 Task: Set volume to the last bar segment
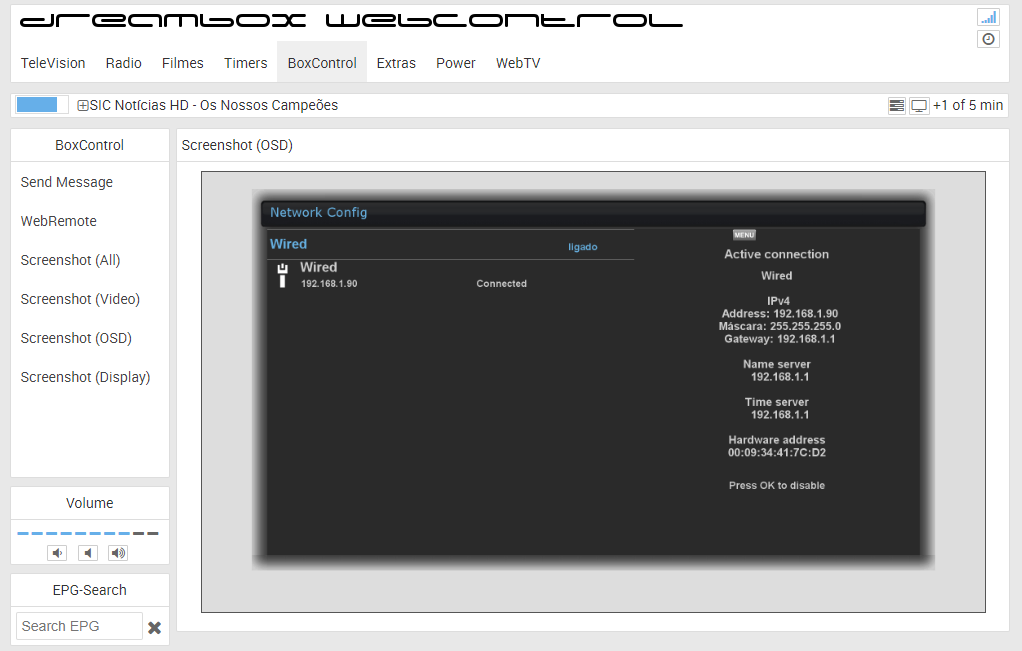153,534
